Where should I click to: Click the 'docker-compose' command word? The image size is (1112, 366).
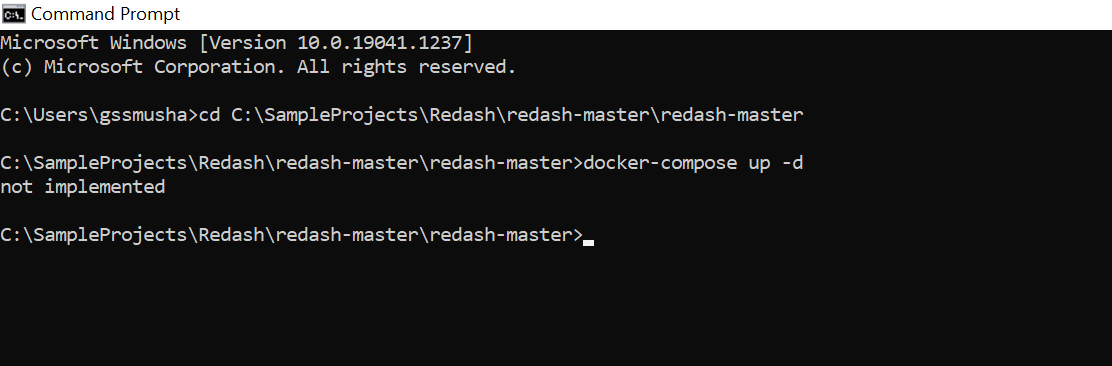pyautogui.click(x=660, y=163)
